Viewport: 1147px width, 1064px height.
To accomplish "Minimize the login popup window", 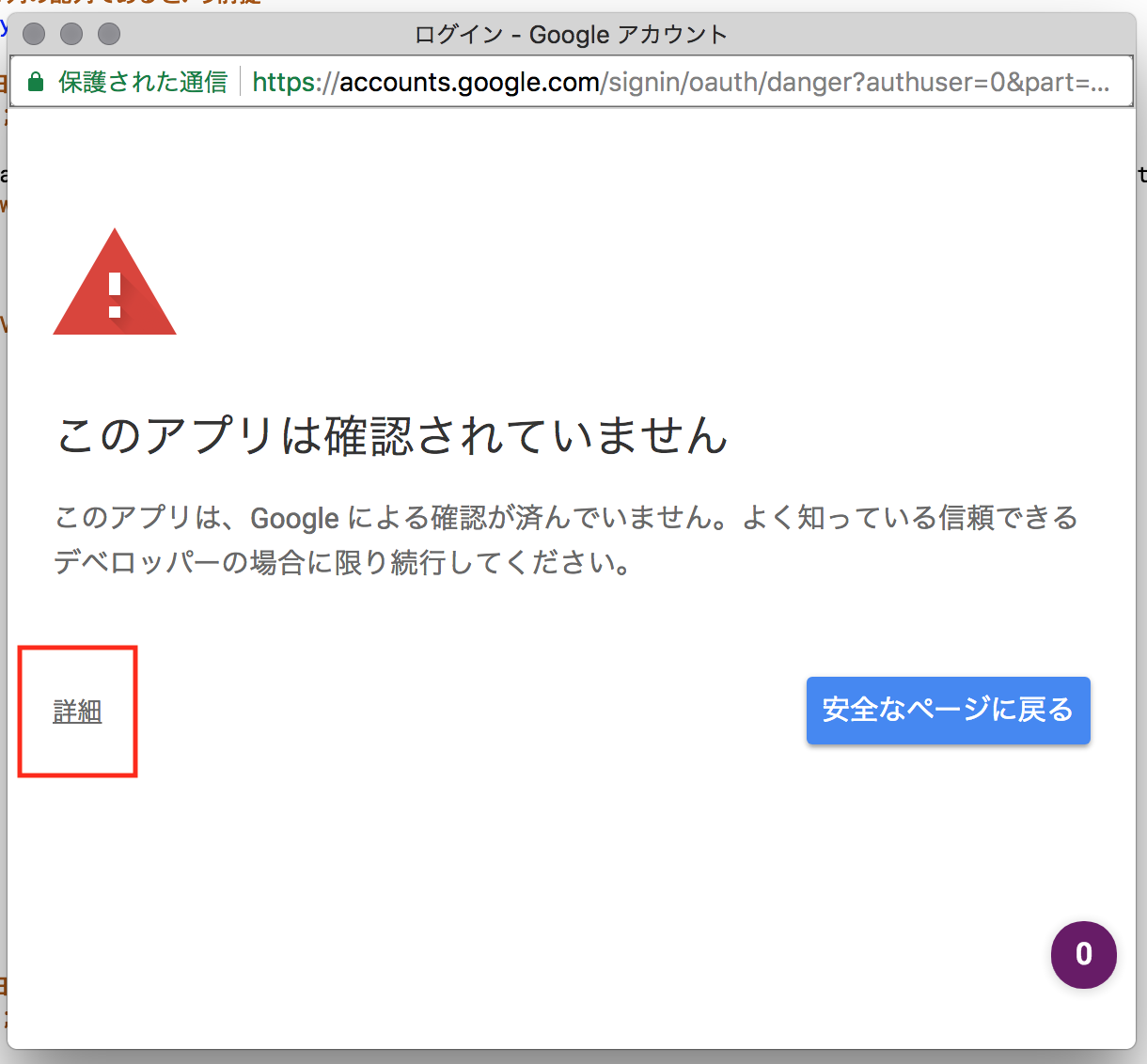I will pyautogui.click(x=71, y=35).
